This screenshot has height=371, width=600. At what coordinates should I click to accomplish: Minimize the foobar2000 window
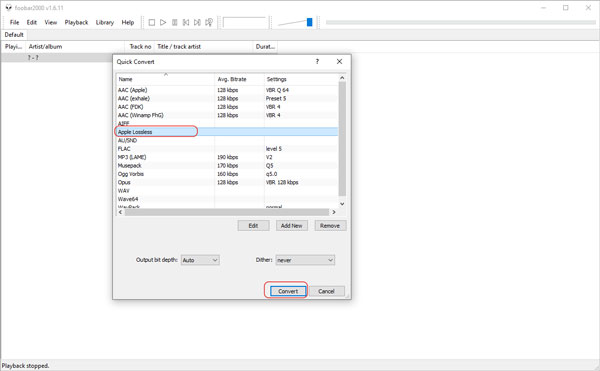(x=543, y=8)
